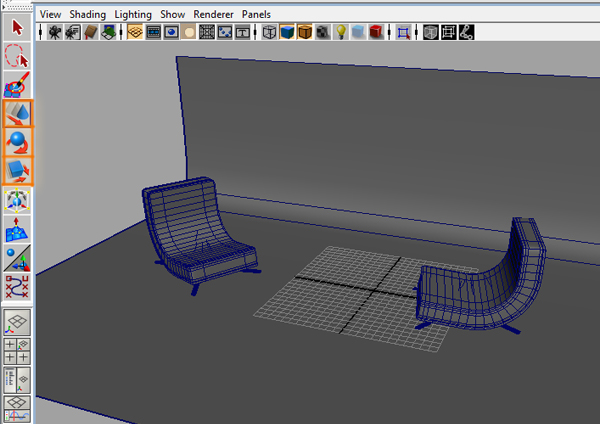The image size is (600, 424).
Task: Open the View menu
Action: click(50, 15)
